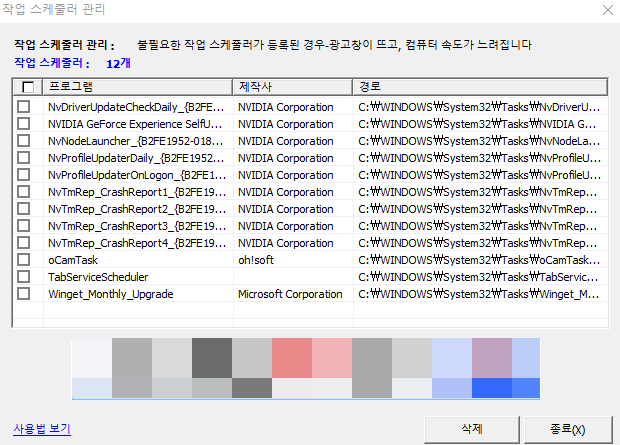Check the NvProfileUpdaterOnLogon task checkbox
The image size is (620, 445).
click(24, 174)
